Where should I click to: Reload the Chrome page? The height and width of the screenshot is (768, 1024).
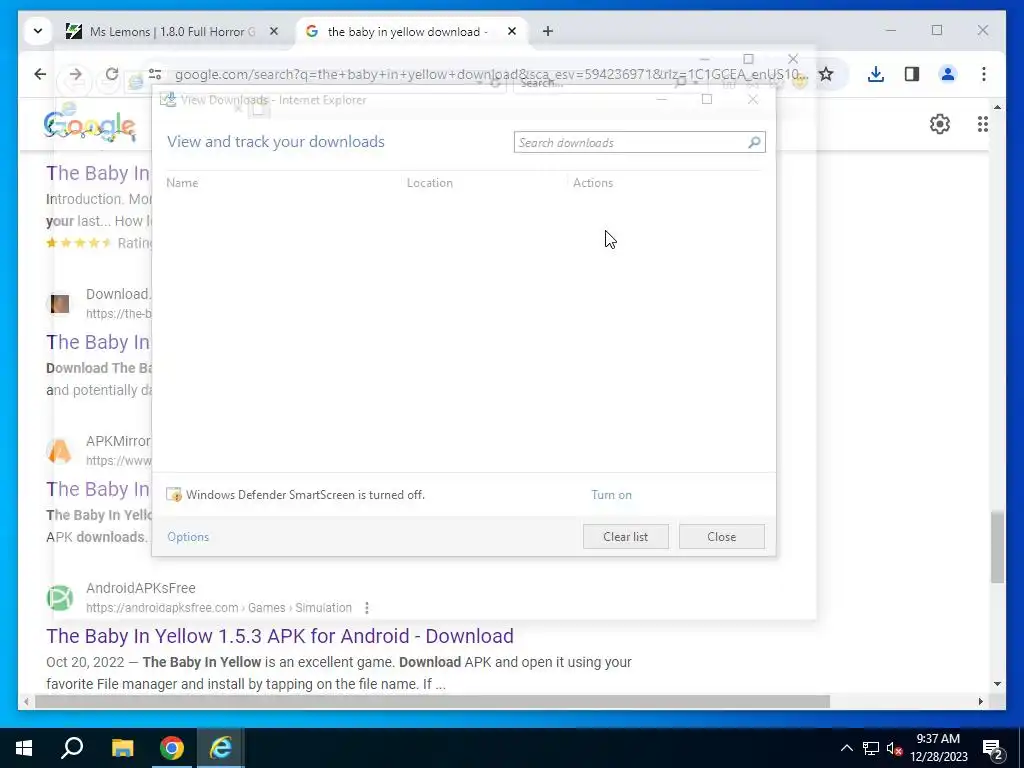[x=112, y=74]
